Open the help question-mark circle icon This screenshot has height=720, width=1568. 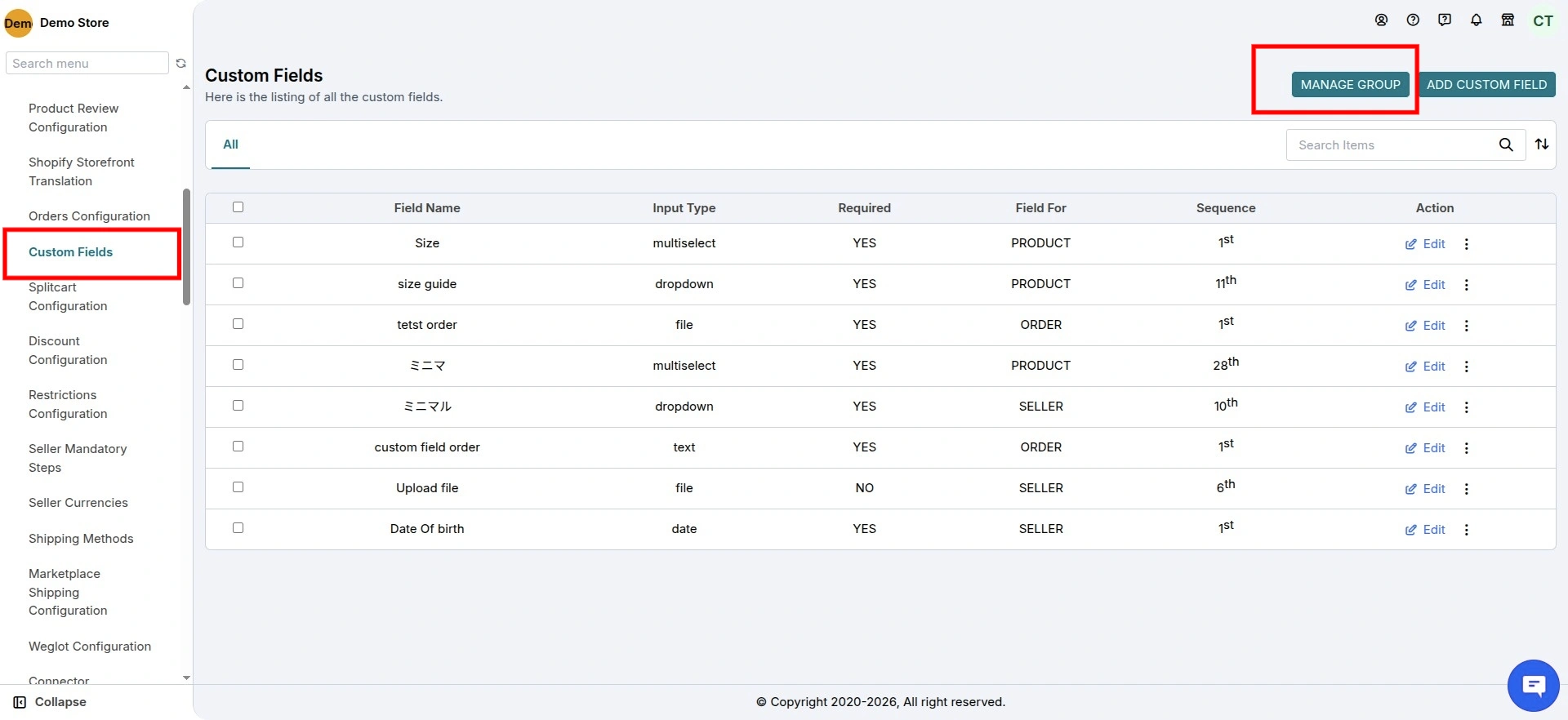coord(1413,20)
